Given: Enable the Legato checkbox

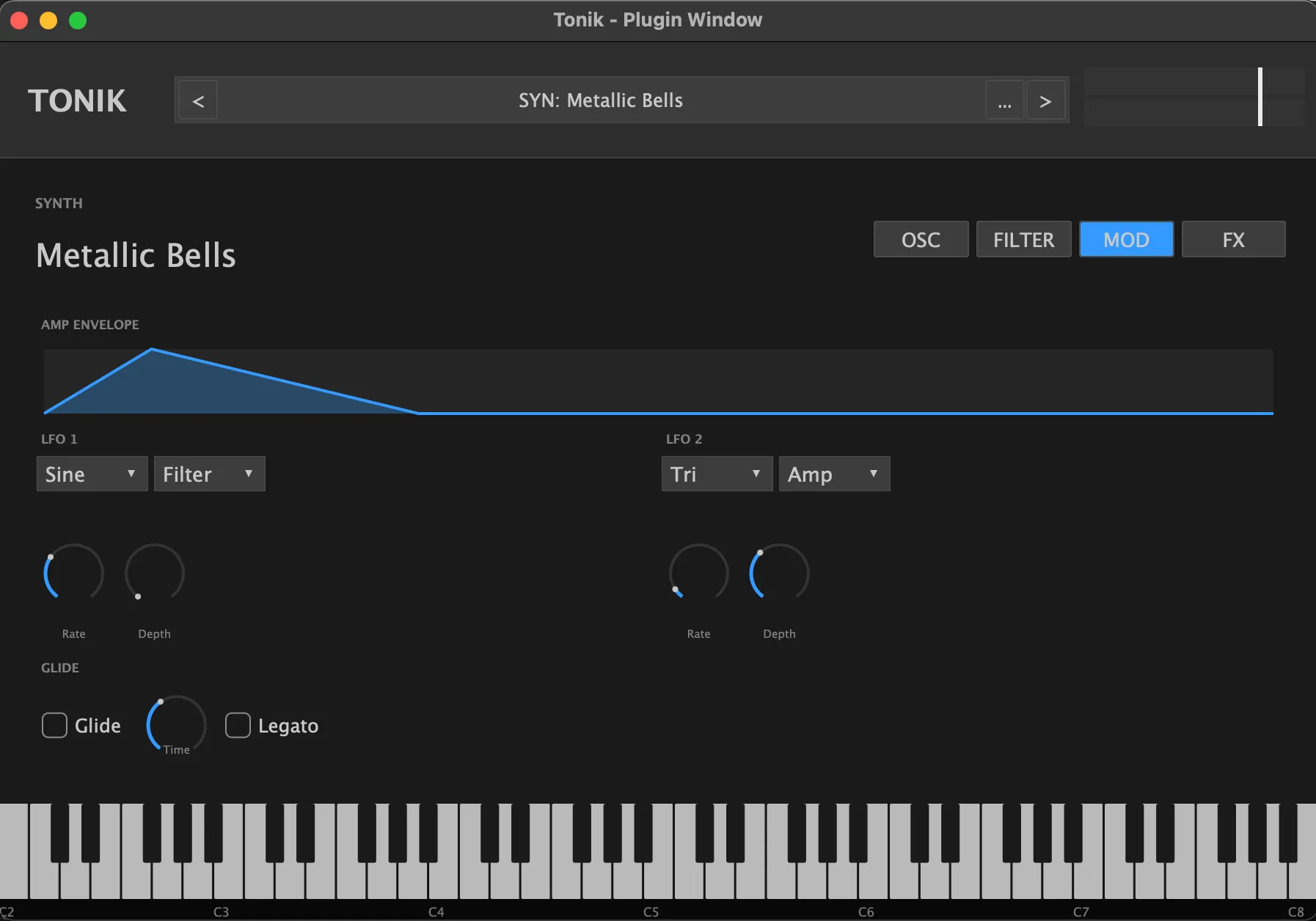Looking at the screenshot, I should point(238,725).
